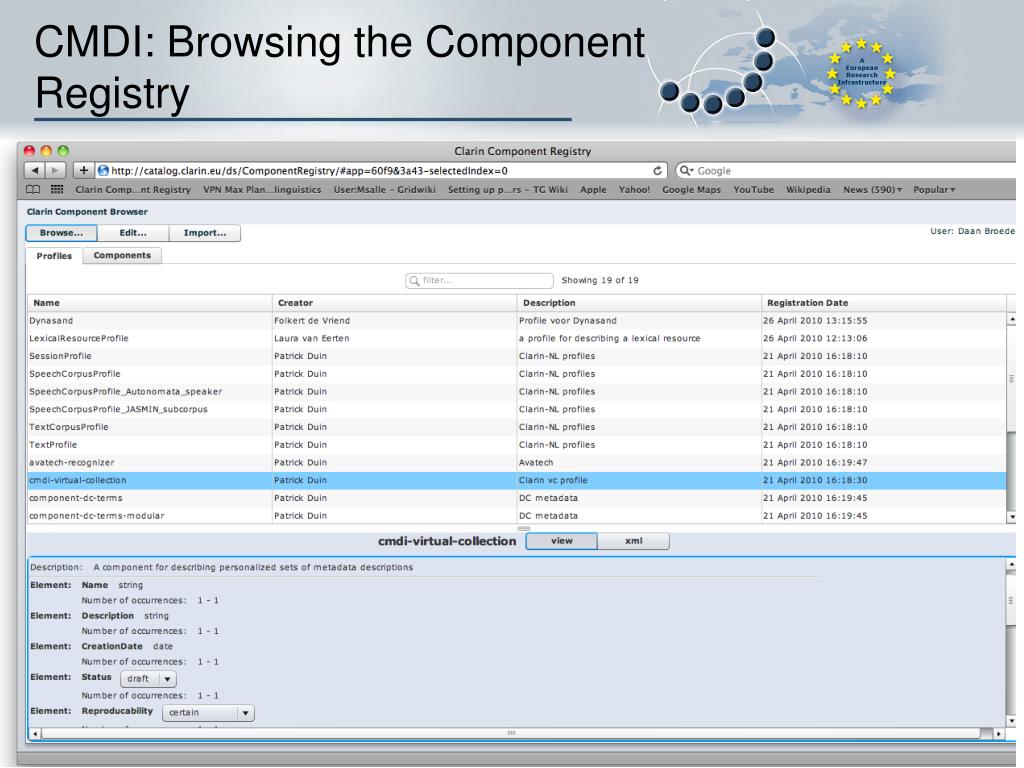Go forward with the browser forward arrow
Image resolution: width=1024 pixels, height=768 pixels.
tap(56, 170)
